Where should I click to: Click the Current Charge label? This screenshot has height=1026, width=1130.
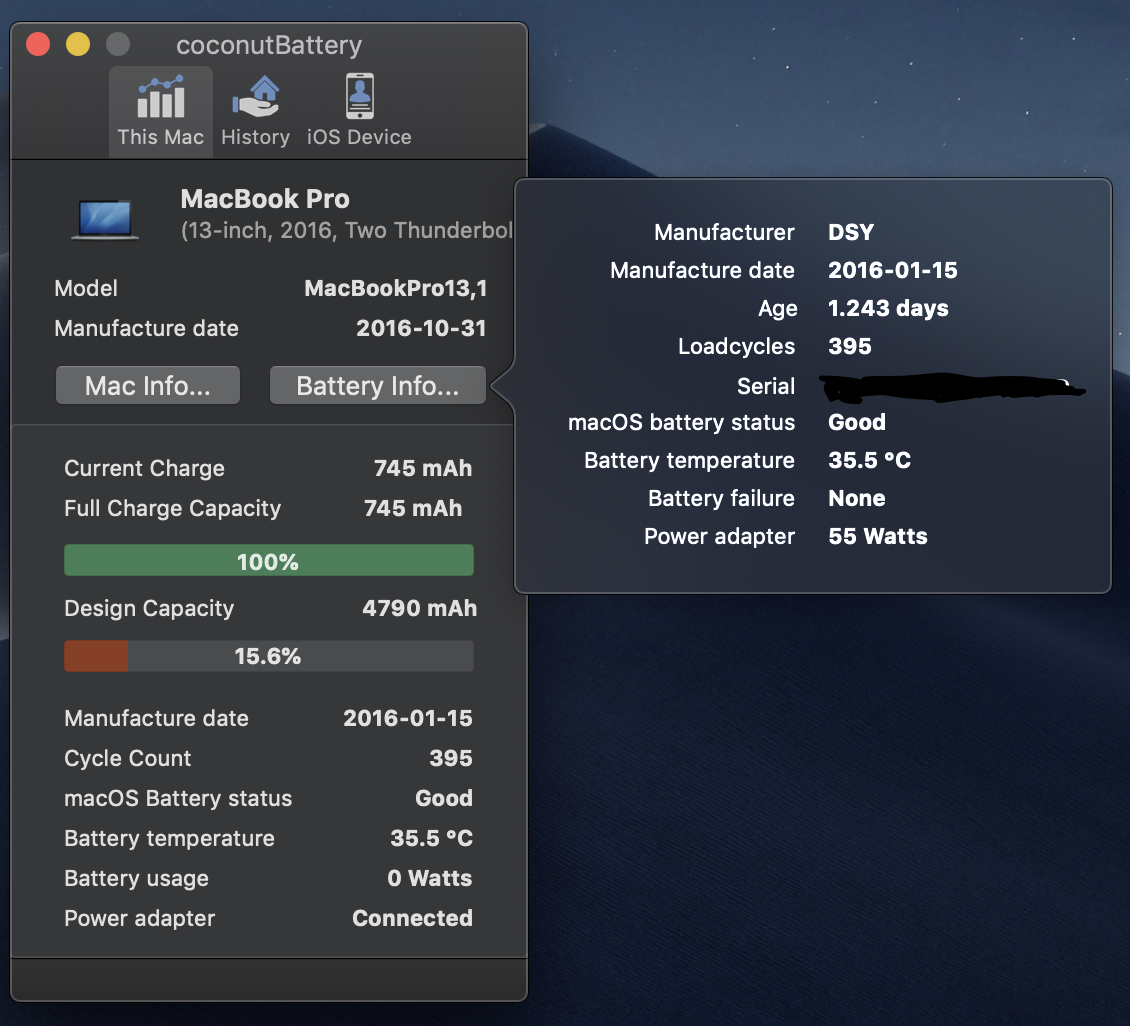[144, 468]
